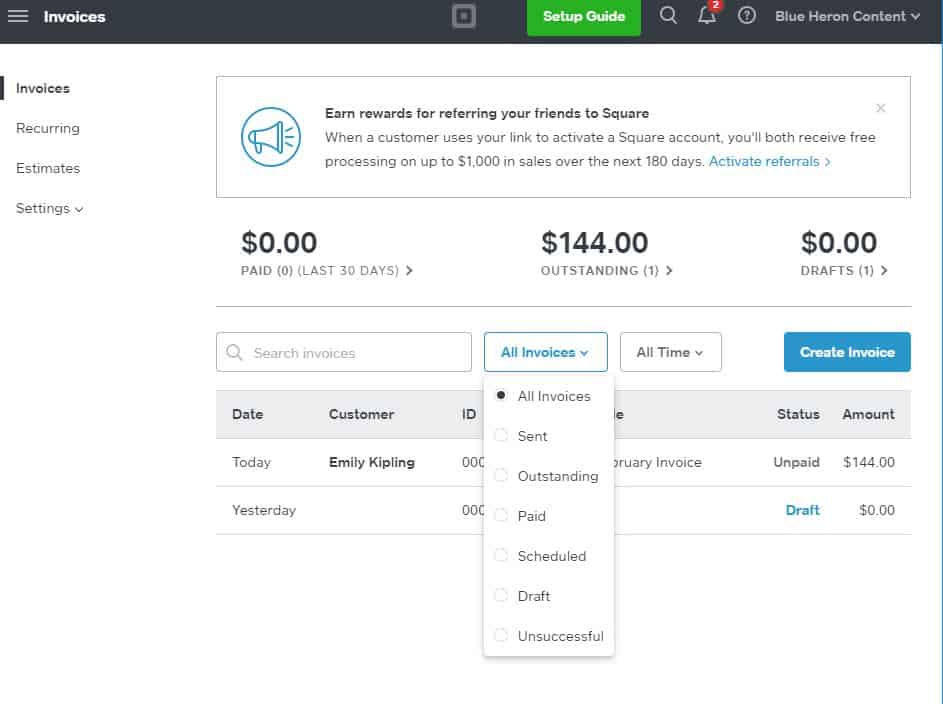Select the Sent filter option
Viewport: 943px width, 704px height.
pyautogui.click(x=521, y=436)
